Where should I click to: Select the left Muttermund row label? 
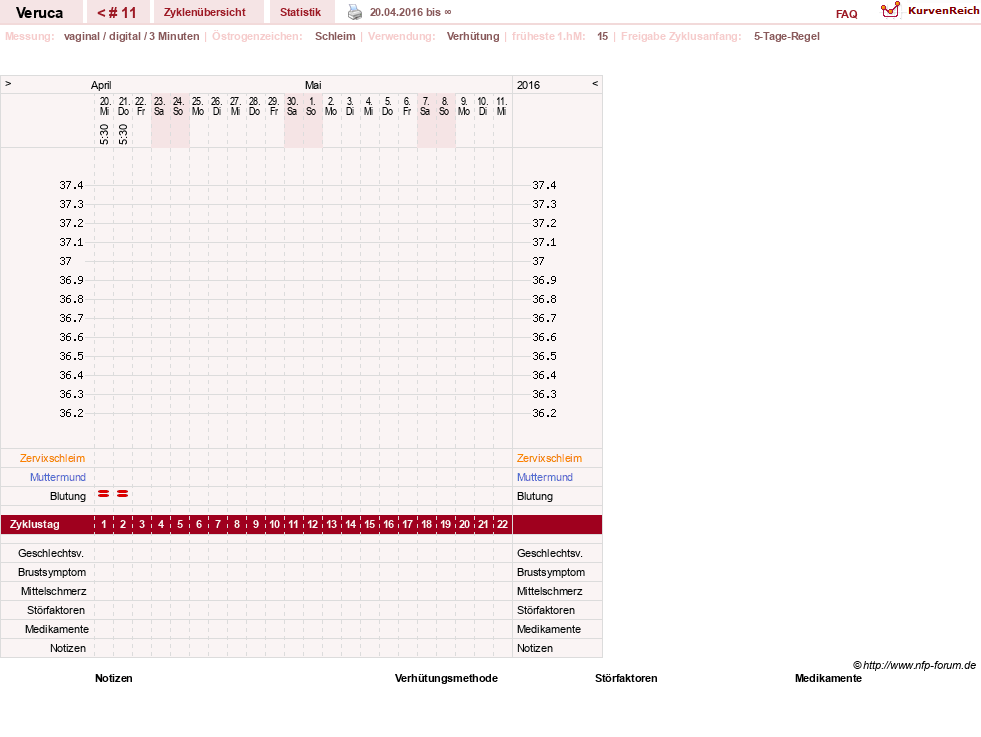58,477
